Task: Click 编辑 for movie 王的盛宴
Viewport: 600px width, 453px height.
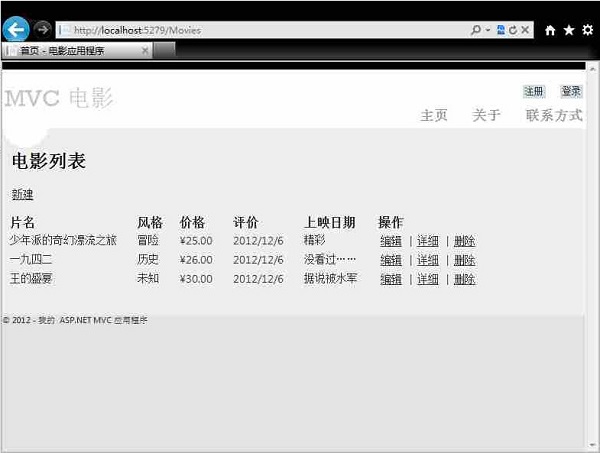Action: click(x=391, y=279)
